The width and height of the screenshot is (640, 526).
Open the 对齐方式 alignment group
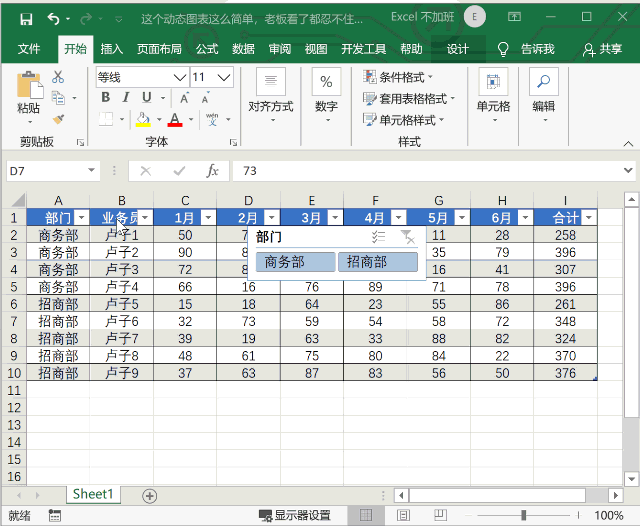pos(271,96)
